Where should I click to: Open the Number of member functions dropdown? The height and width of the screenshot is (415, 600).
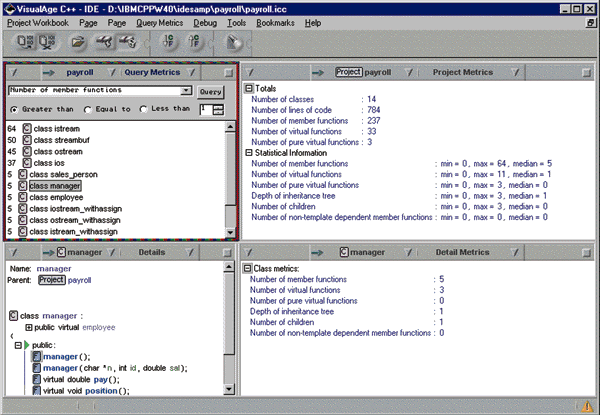[188, 91]
